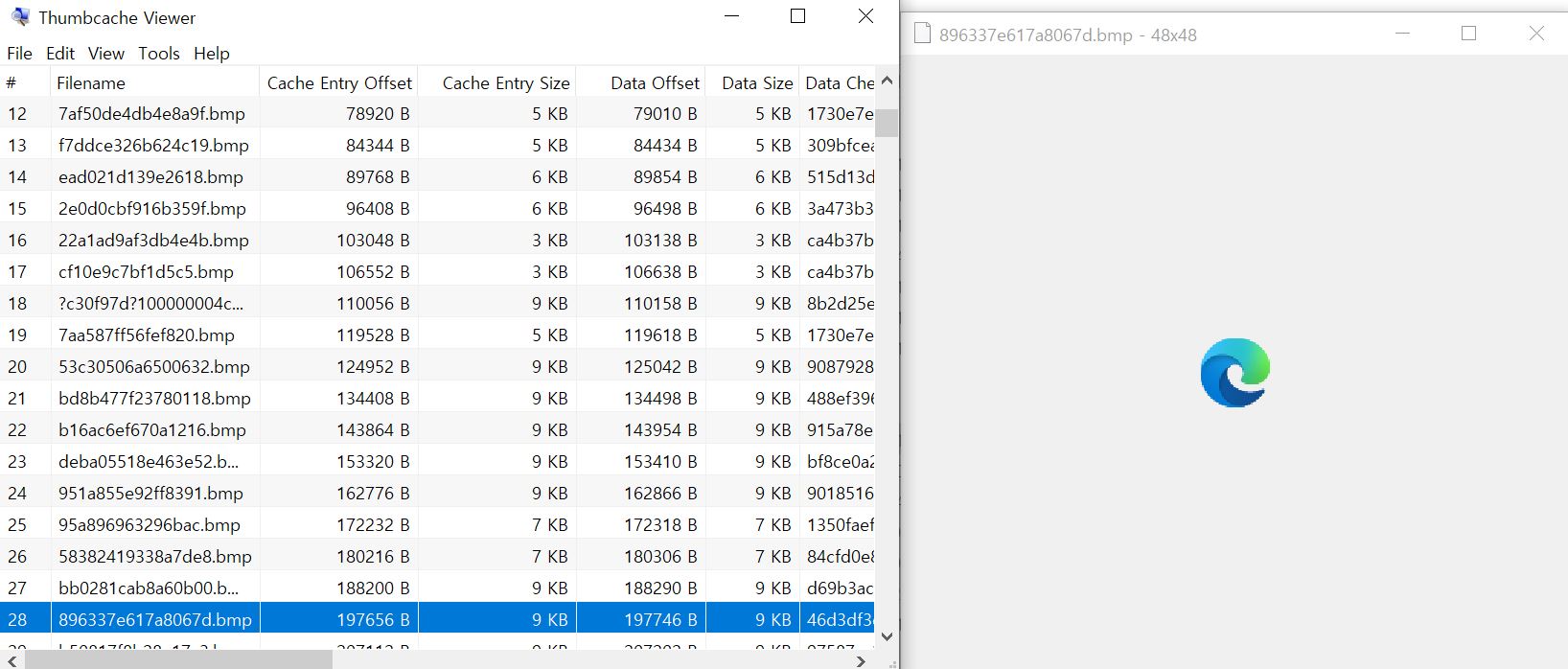Screen dimensions: 1568x669
Task: Select row bb0281cab8a60b00.b...
Action: (437, 588)
